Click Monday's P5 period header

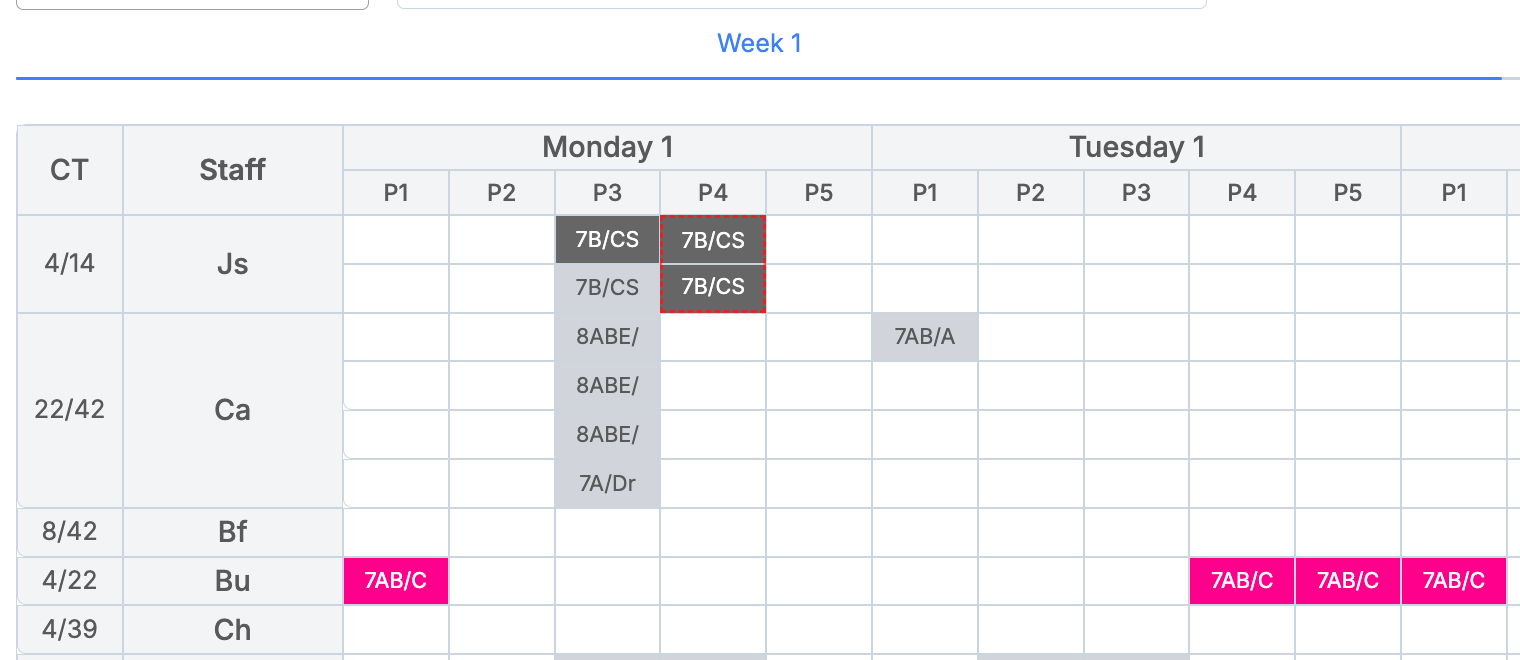(x=818, y=193)
